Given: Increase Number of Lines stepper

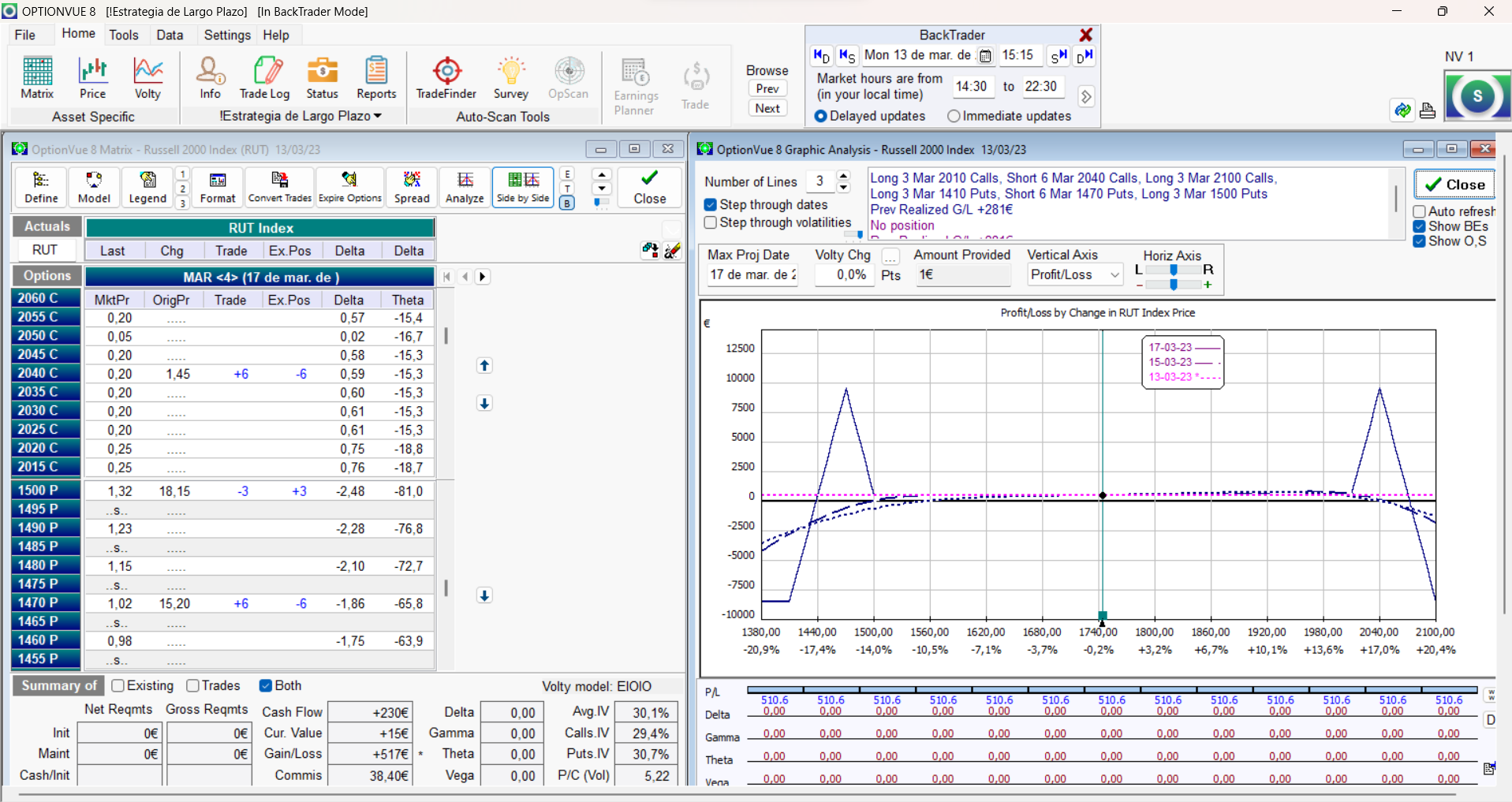Looking at the screenshot, I should (x=844, y=176).
